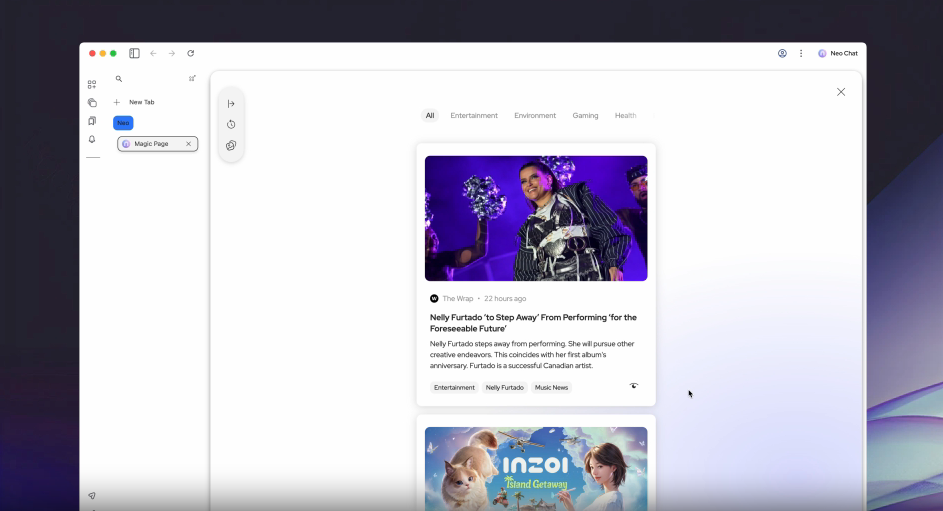Image resolution: width=943 pixels, height=511 pixels.
Task: Open the Nelly Furtado article thumbnail
Action: (x=536, y=218)
